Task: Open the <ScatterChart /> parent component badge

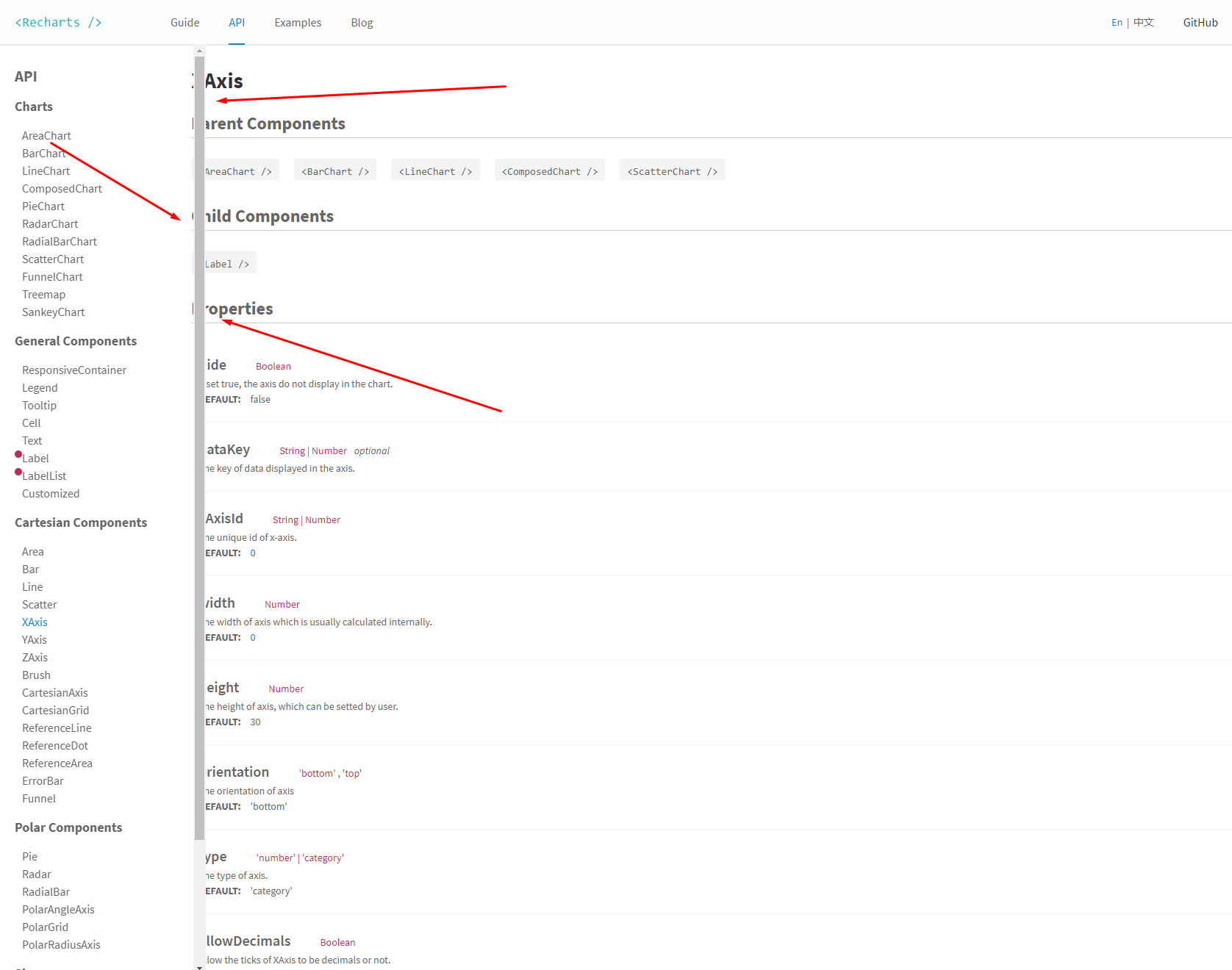Action: (x=671, y=170)
